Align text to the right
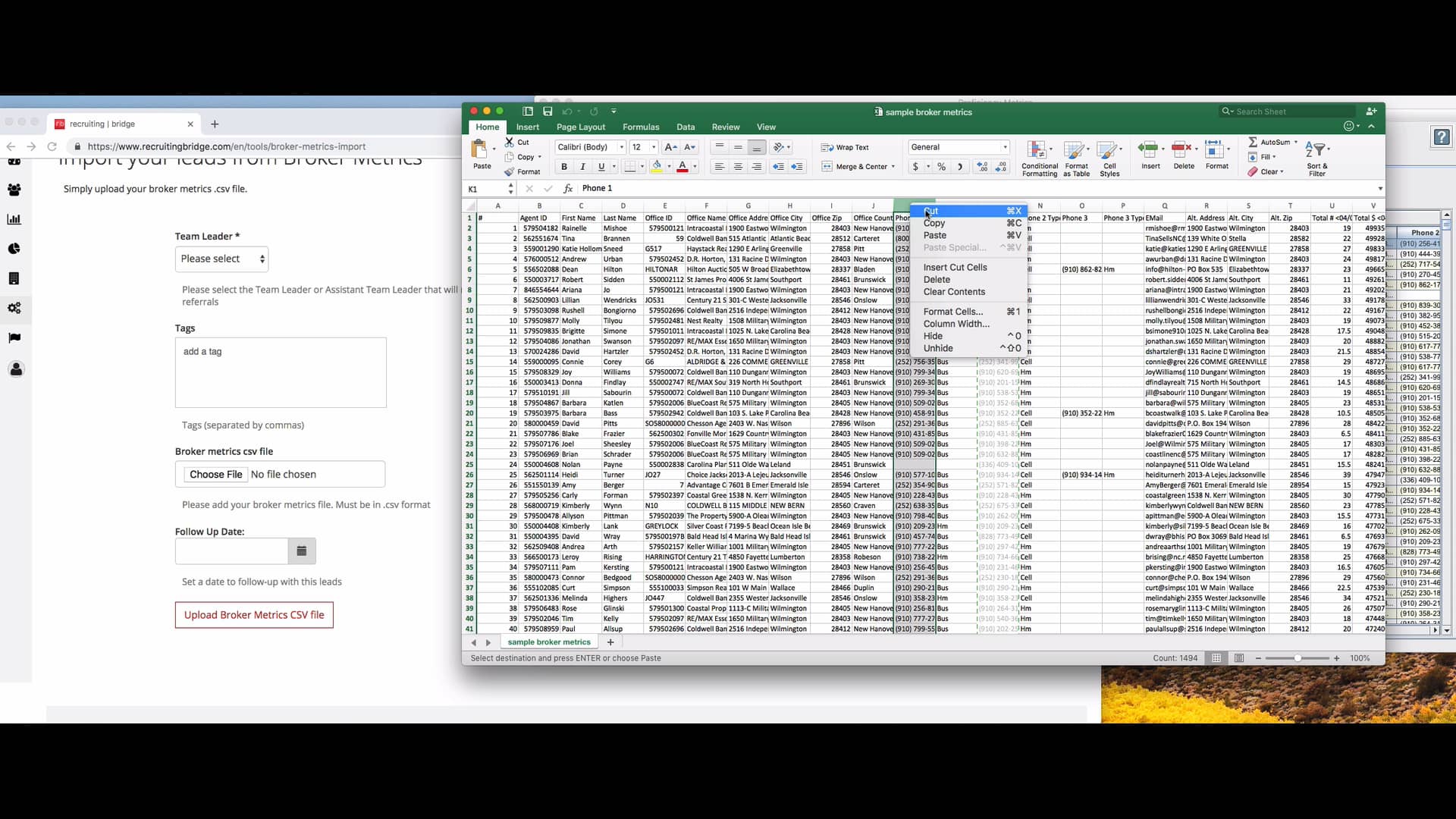The width and height of the screenshot is (1456, 819). pos(756,167)
